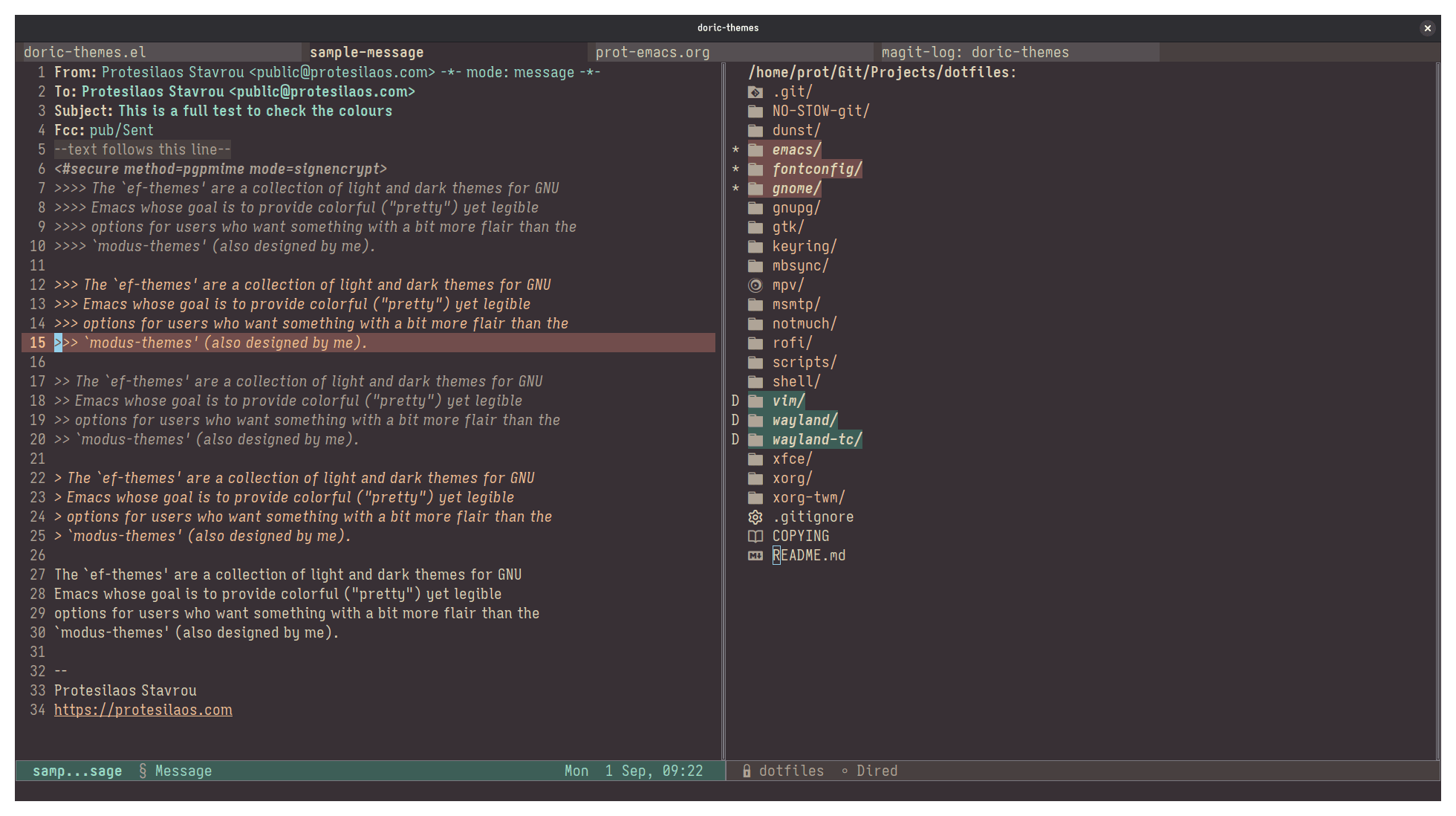Click the folder icon next to xorg-twm/
This screenshot has width=1456, height=816.
[x=755, y=498]
